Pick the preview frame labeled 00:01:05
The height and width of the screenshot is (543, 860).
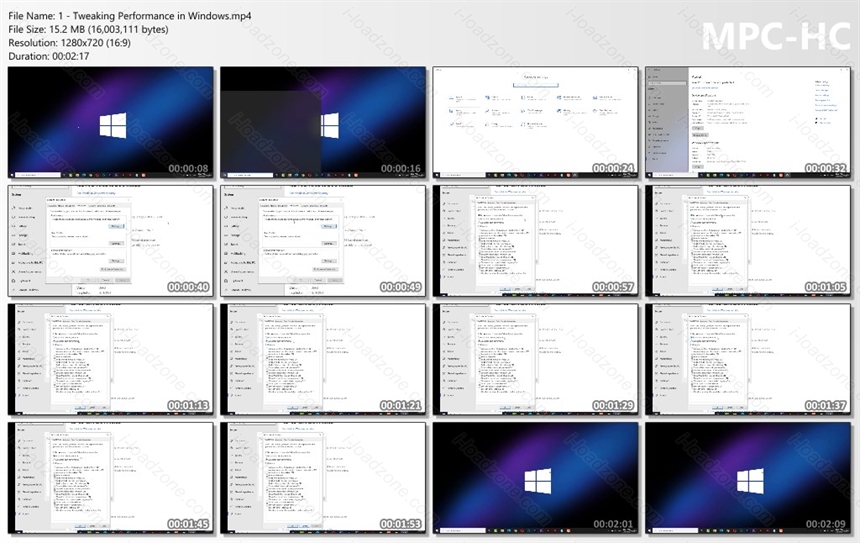(748, 241)
